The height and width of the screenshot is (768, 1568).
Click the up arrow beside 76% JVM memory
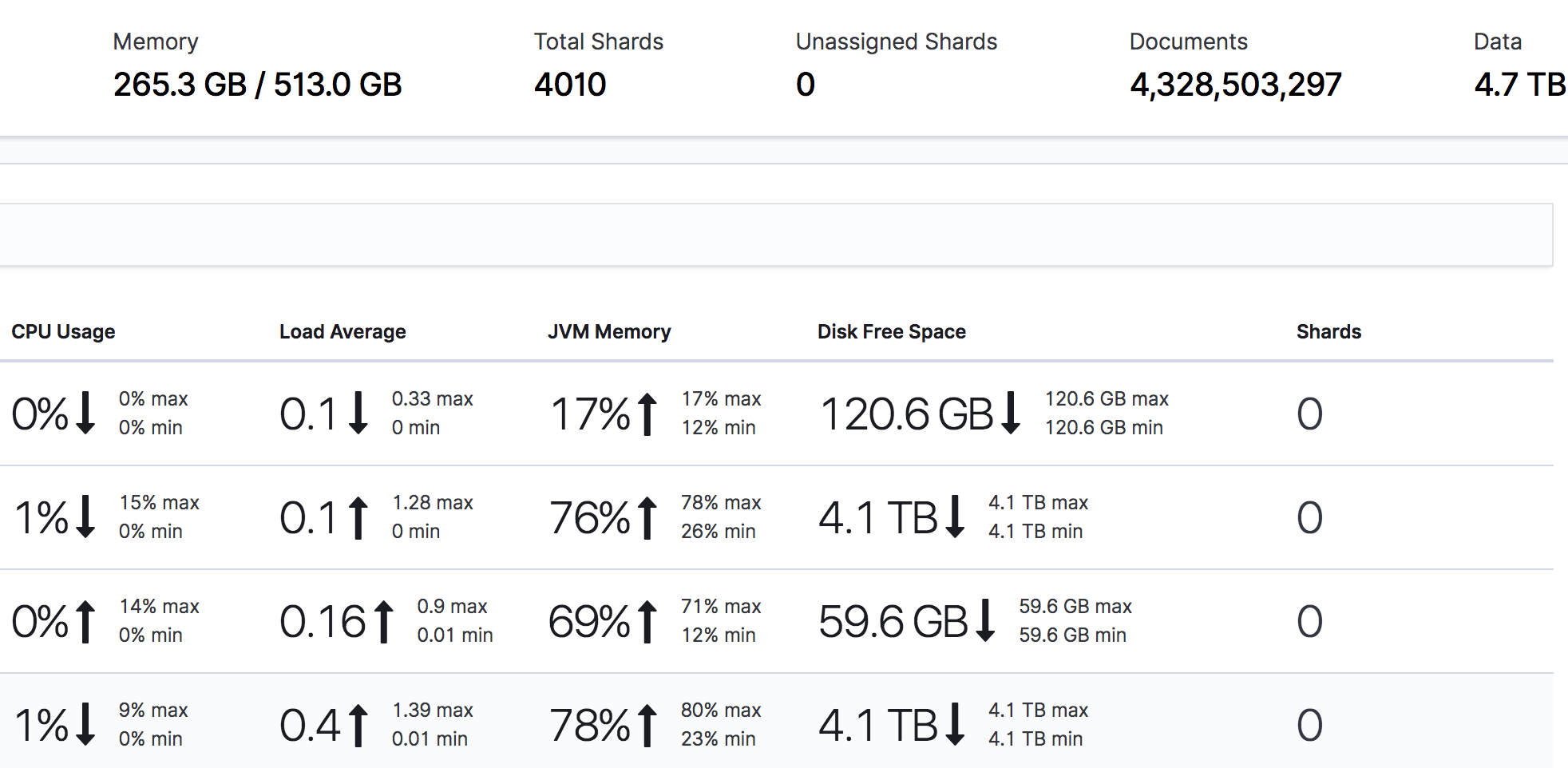647,518
